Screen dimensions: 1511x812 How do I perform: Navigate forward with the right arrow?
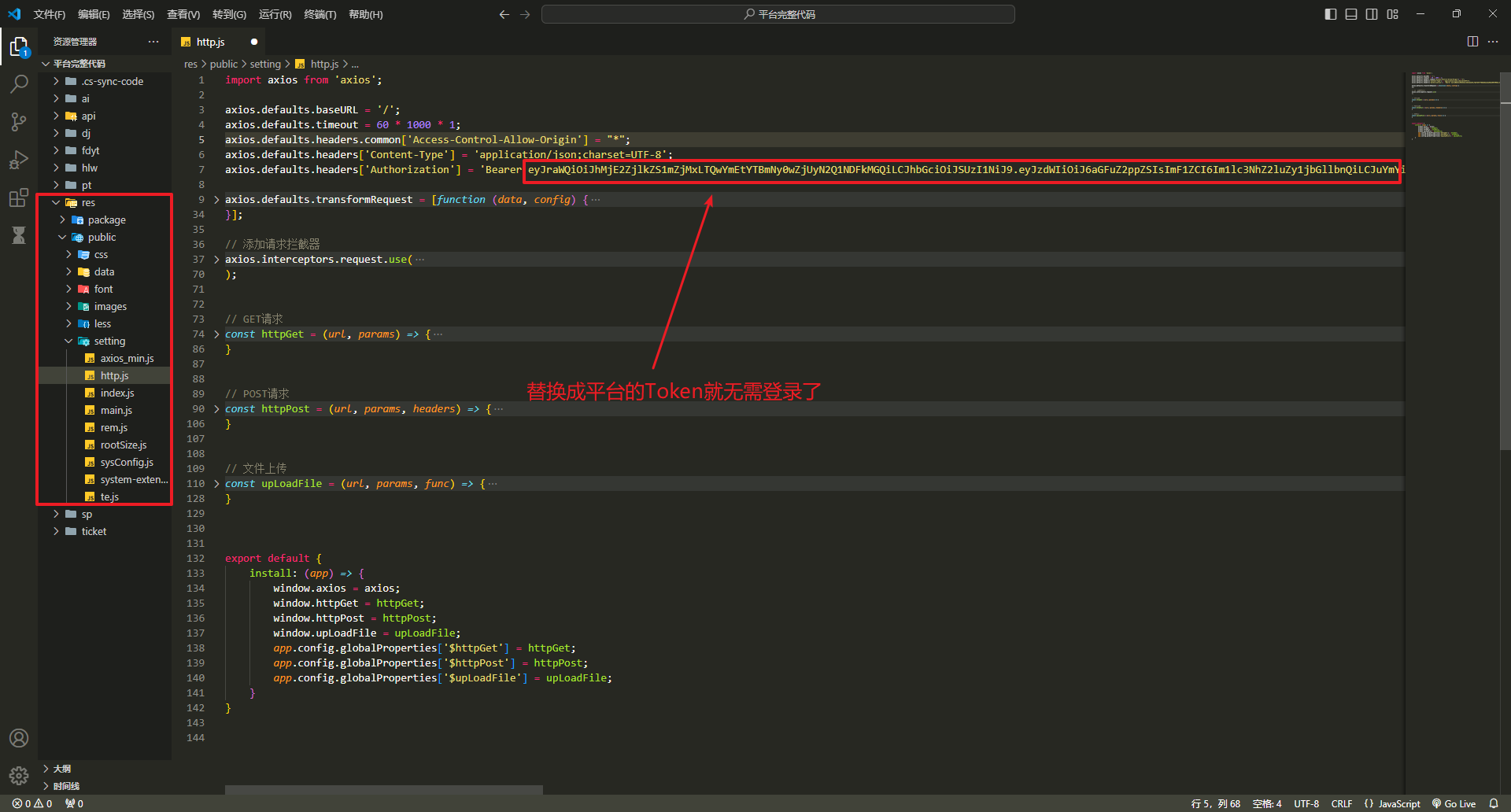[525, 14]
